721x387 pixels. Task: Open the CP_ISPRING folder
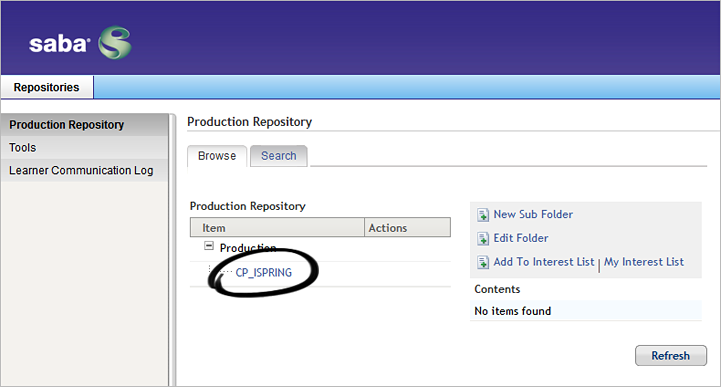[263, 273]
